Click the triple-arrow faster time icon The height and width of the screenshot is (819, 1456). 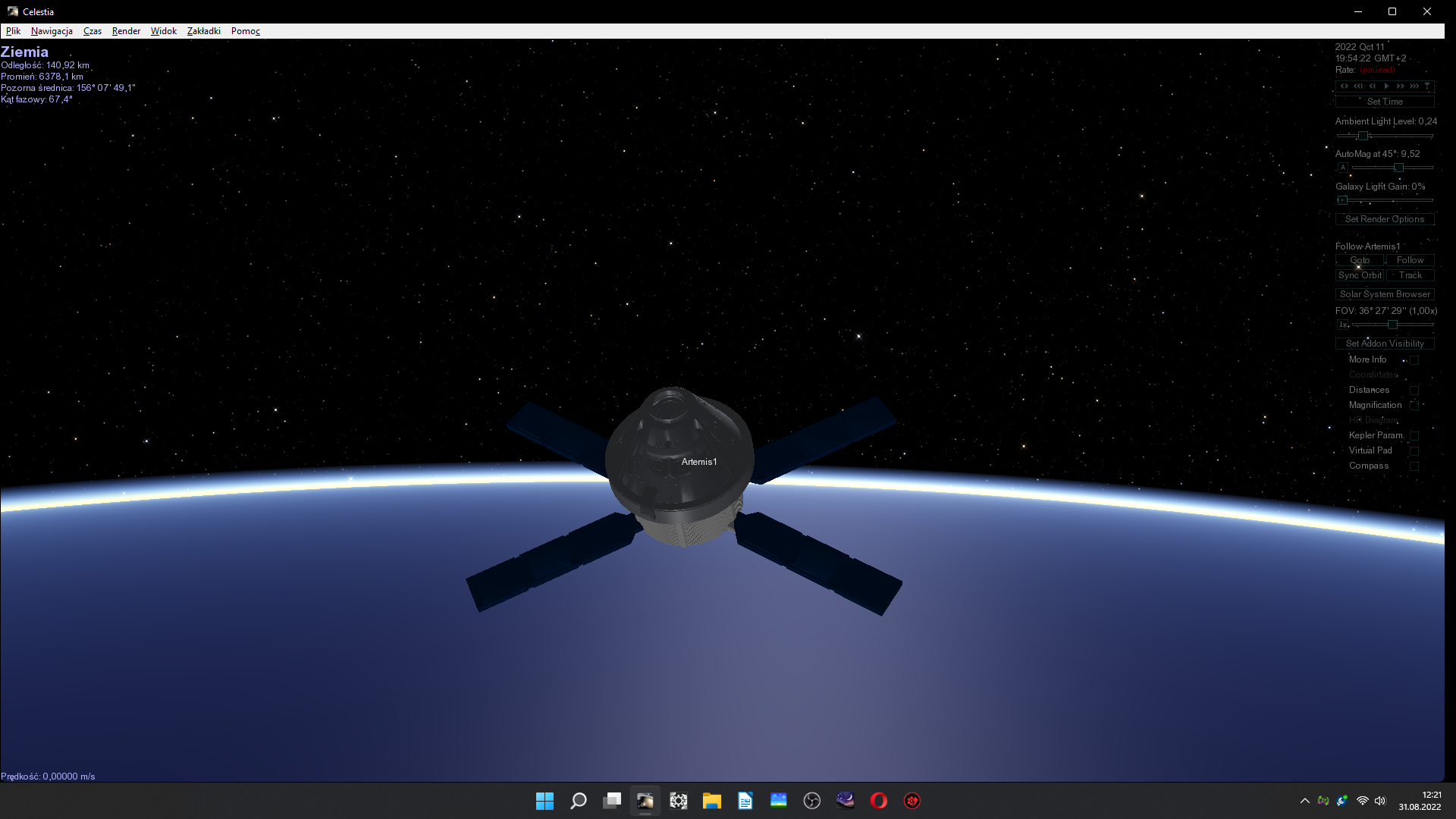tap(1414, 86)
